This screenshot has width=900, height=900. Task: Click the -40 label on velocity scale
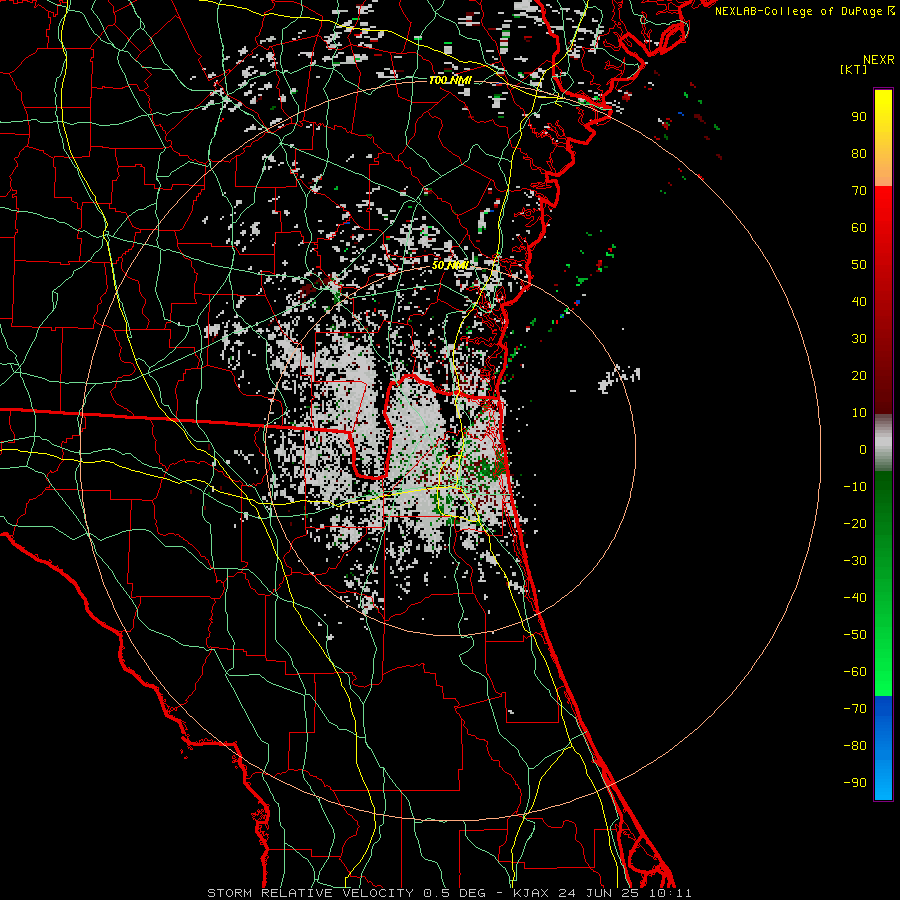[x=855, y=598]
